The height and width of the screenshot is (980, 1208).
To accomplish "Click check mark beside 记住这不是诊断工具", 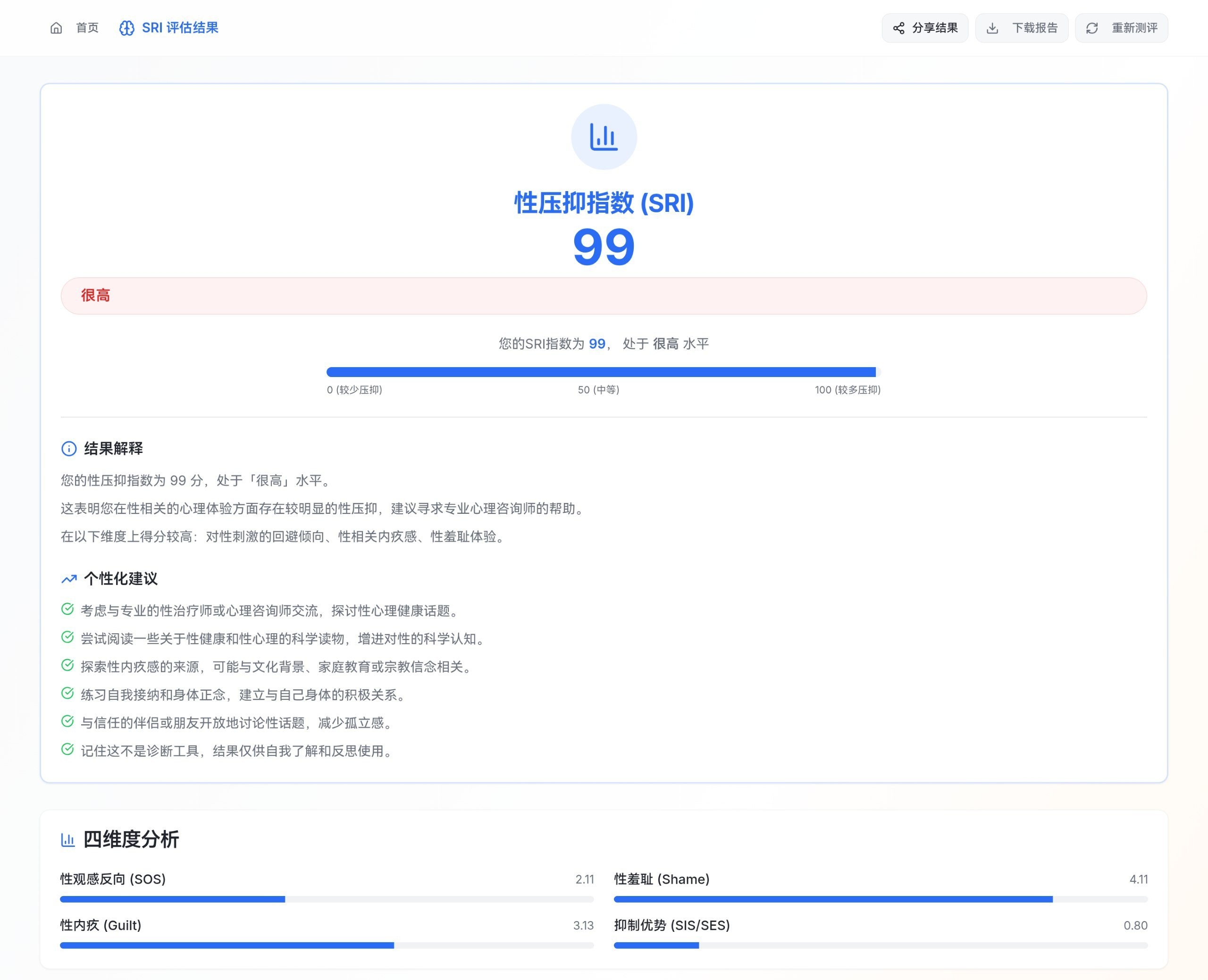I will [67, 750].
